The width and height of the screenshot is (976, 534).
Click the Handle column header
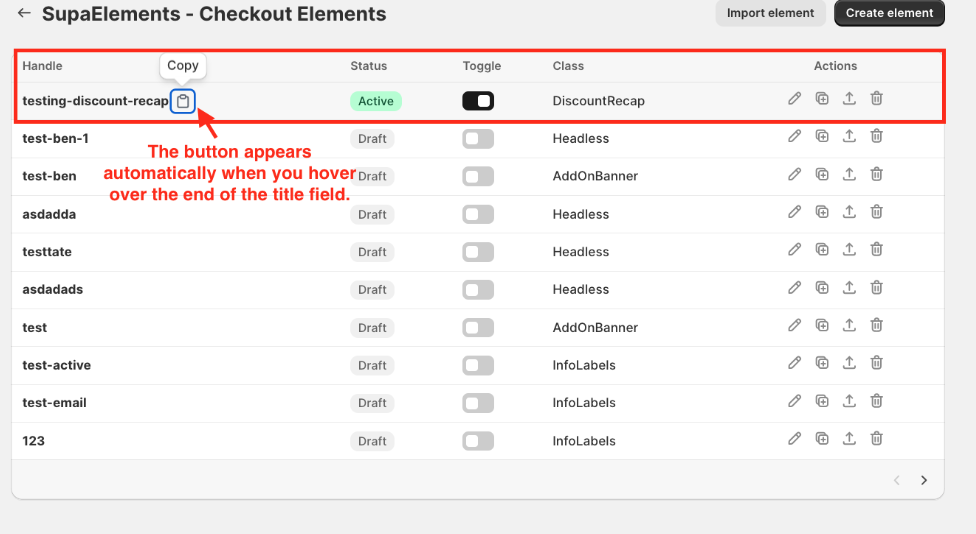coord(42,66)
